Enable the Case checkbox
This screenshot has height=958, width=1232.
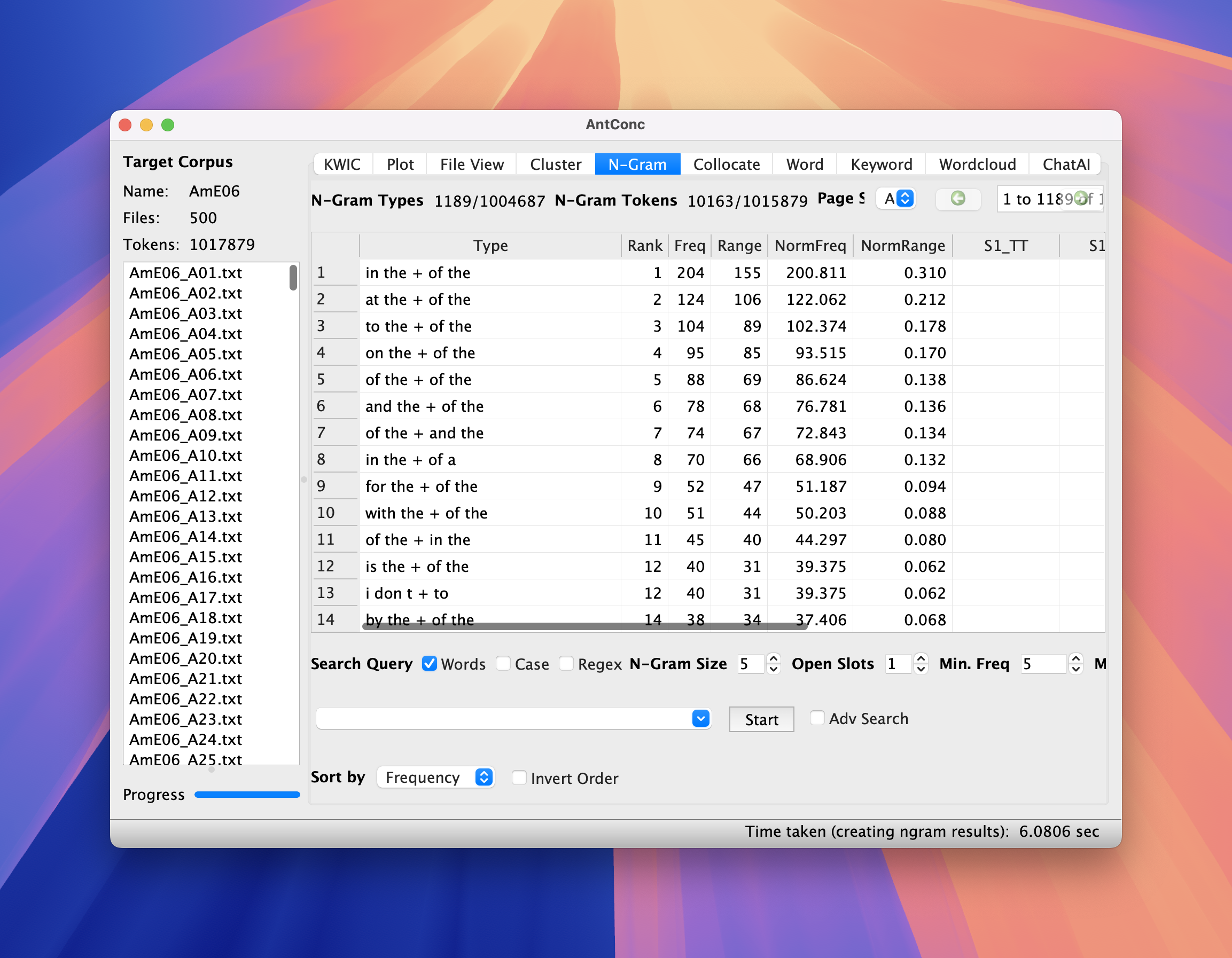coord(503,664)
